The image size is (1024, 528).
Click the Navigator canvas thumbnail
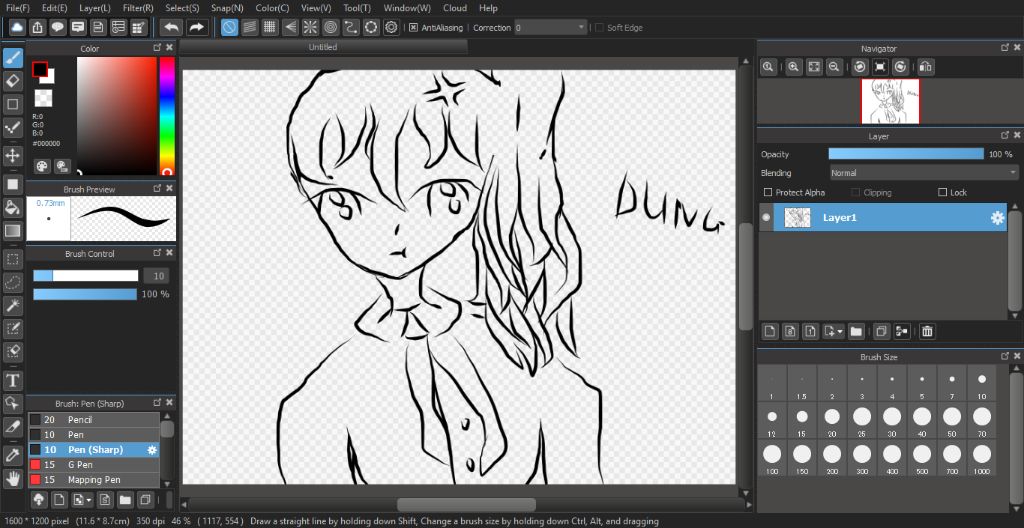coord(890,101)
